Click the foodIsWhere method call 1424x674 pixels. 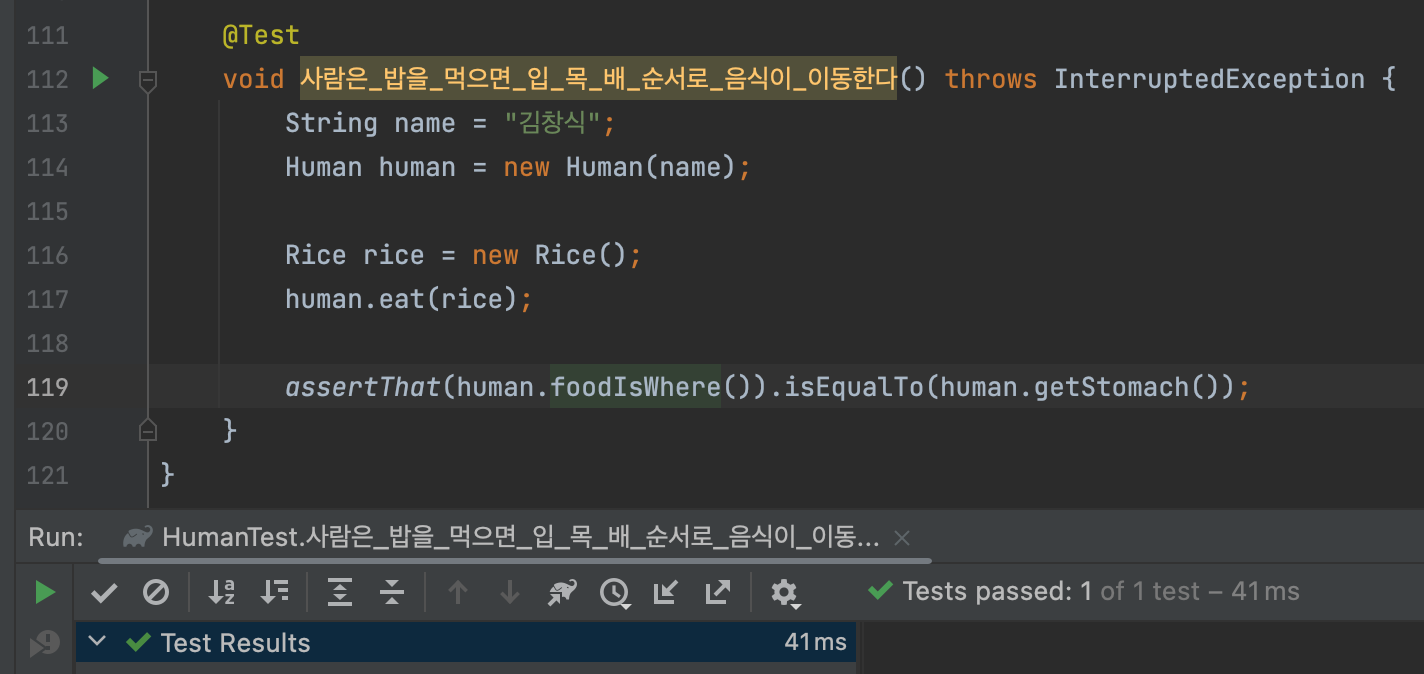click(x=635, y=387)
